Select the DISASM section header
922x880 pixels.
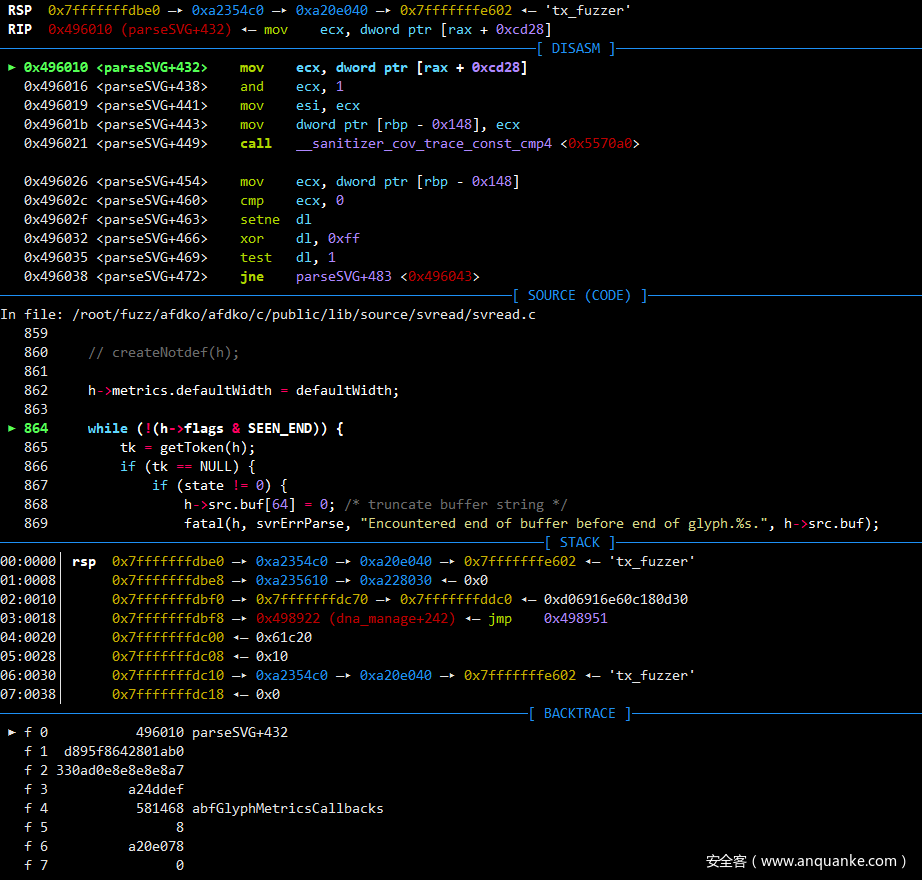click(576, 48)
